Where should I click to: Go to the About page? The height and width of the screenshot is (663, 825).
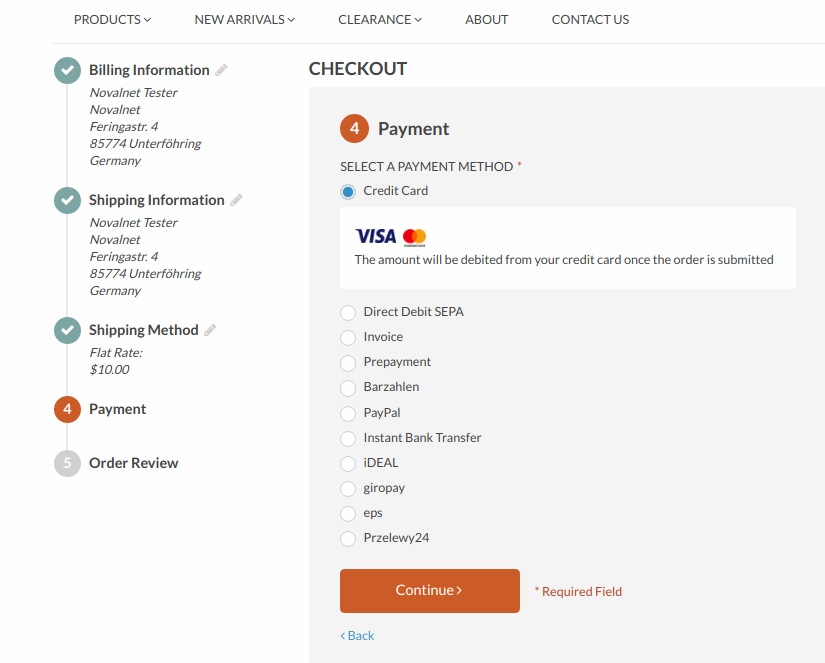(x=487, y=19)
